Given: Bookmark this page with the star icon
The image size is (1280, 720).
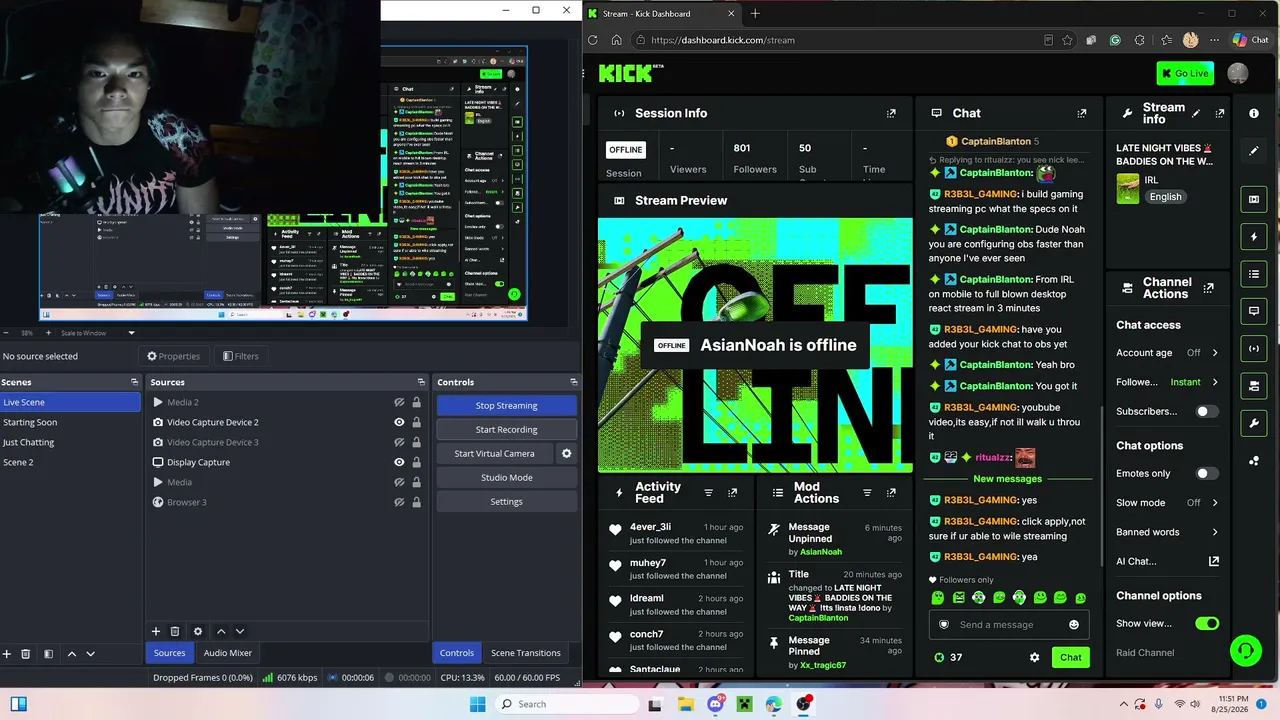Looking at the screenshot, I should click(1068, 40).
